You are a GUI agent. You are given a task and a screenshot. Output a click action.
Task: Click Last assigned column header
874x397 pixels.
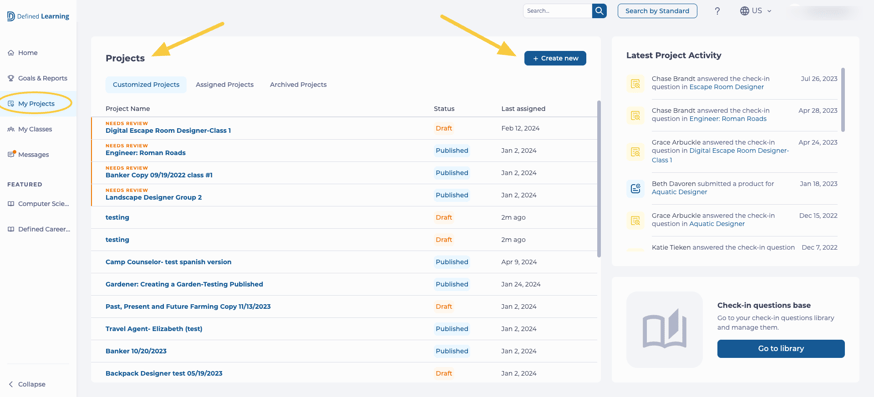pos(523,109)
